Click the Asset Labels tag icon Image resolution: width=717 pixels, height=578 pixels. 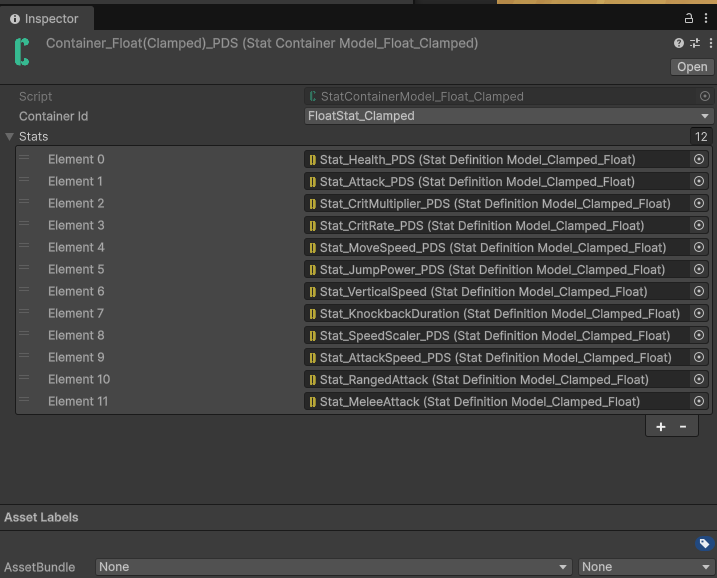(x=704, y=543)
